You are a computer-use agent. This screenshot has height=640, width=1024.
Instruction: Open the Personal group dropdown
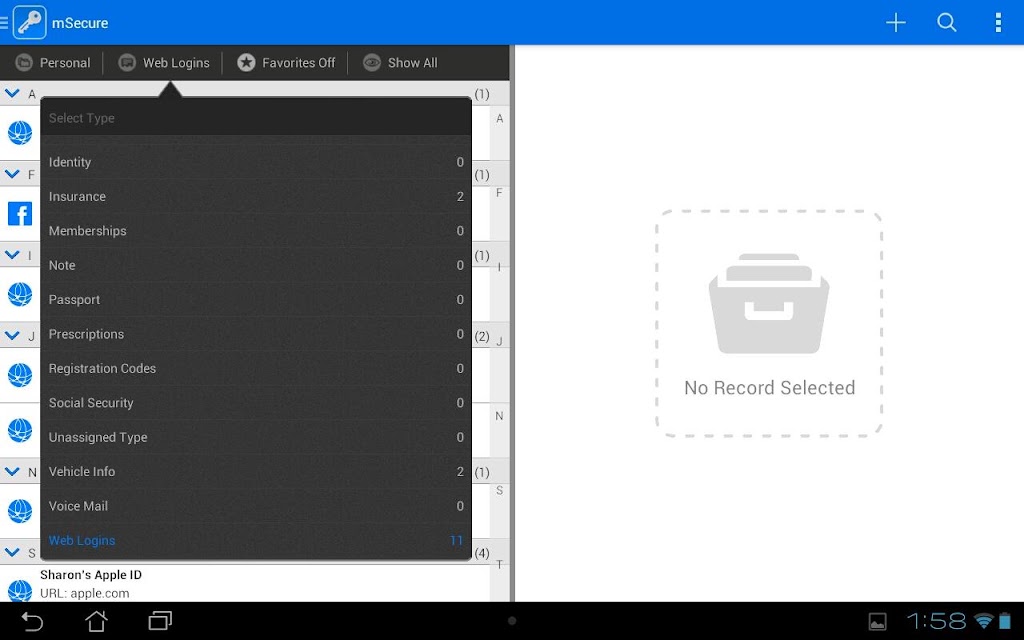[52, 63]
